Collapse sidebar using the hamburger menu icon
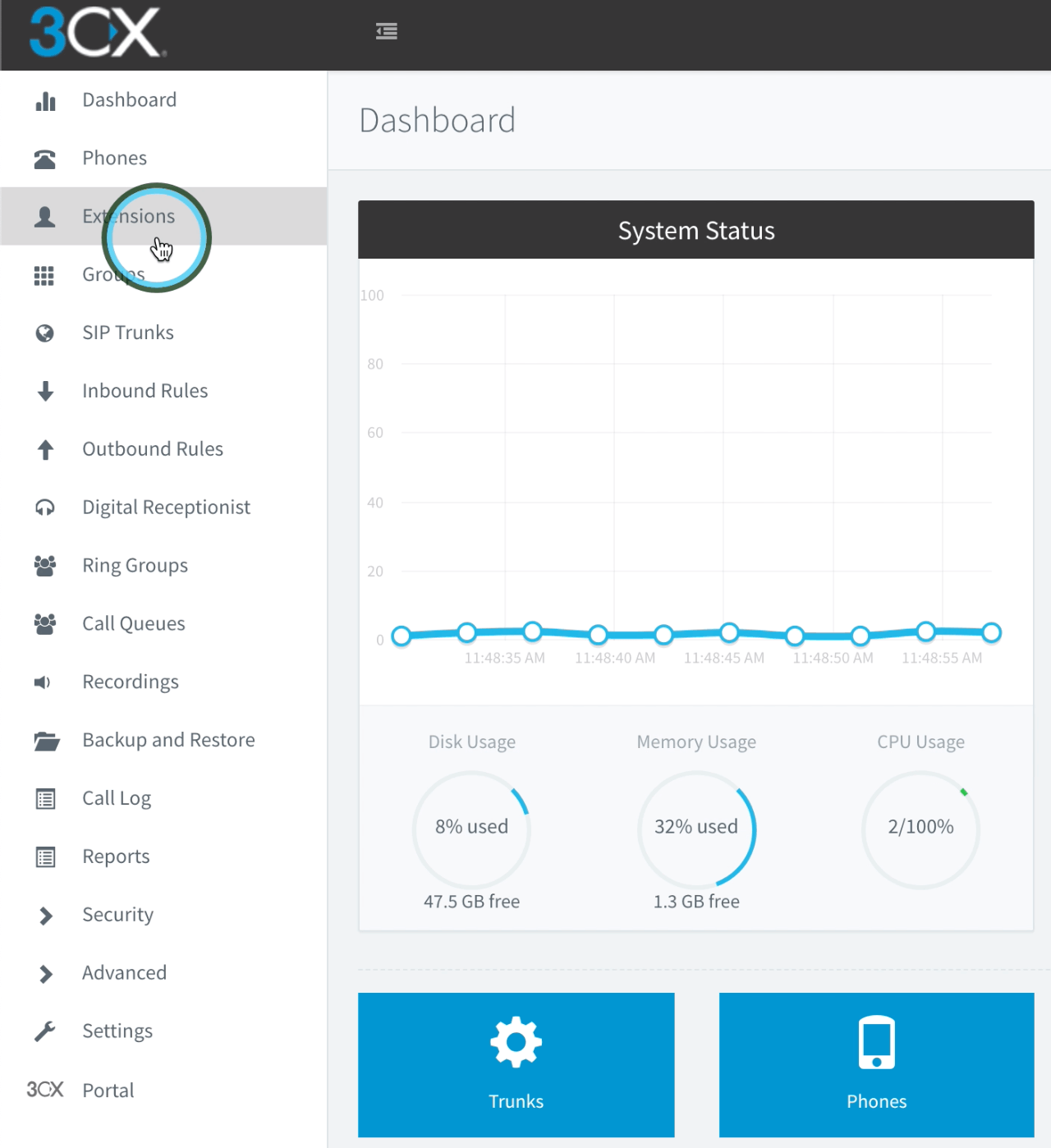This screenshot has width=1051, height=1148. click(x=386, y=31)
